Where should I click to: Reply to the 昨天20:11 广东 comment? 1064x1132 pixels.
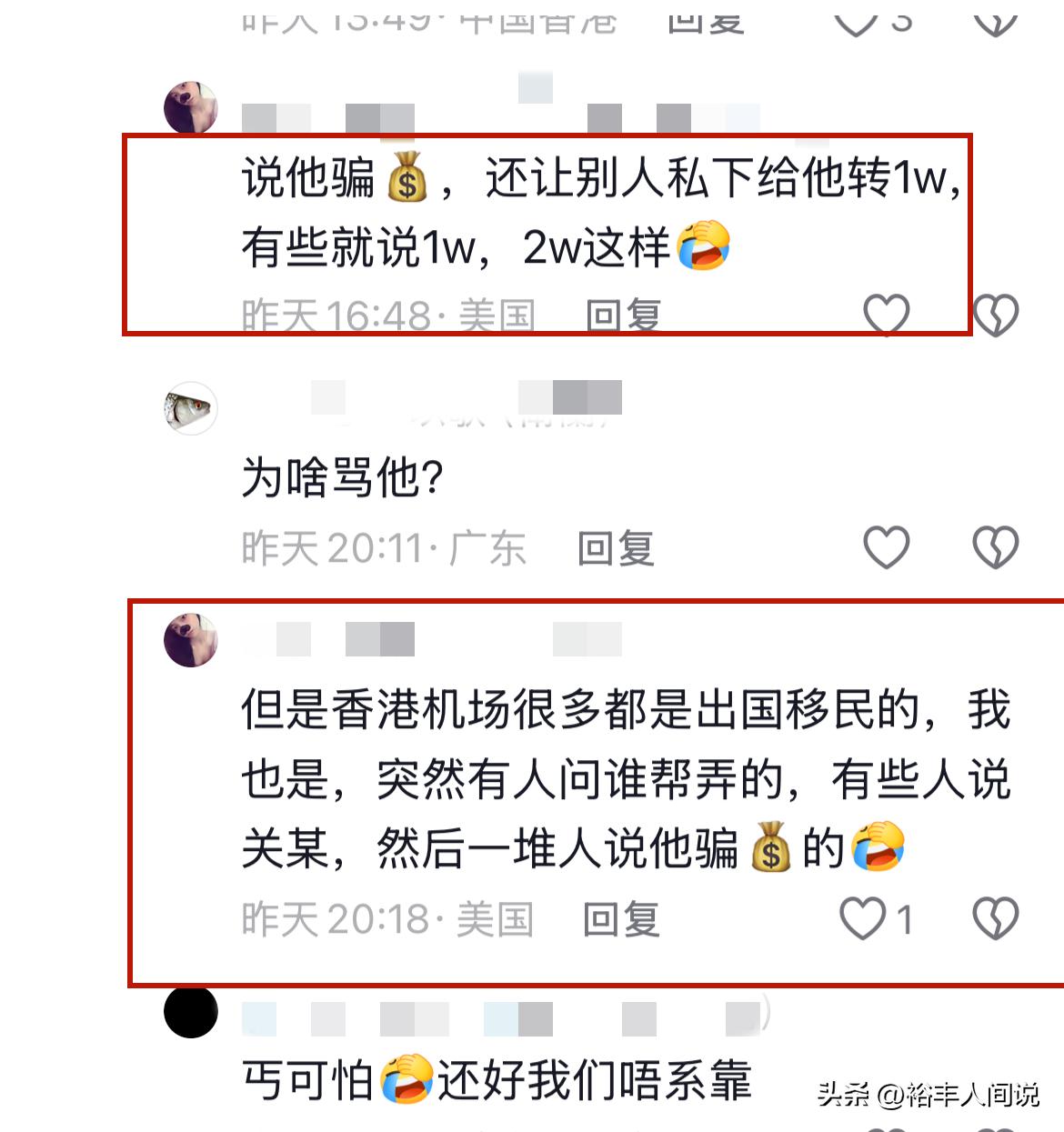[x=616, y=548]
